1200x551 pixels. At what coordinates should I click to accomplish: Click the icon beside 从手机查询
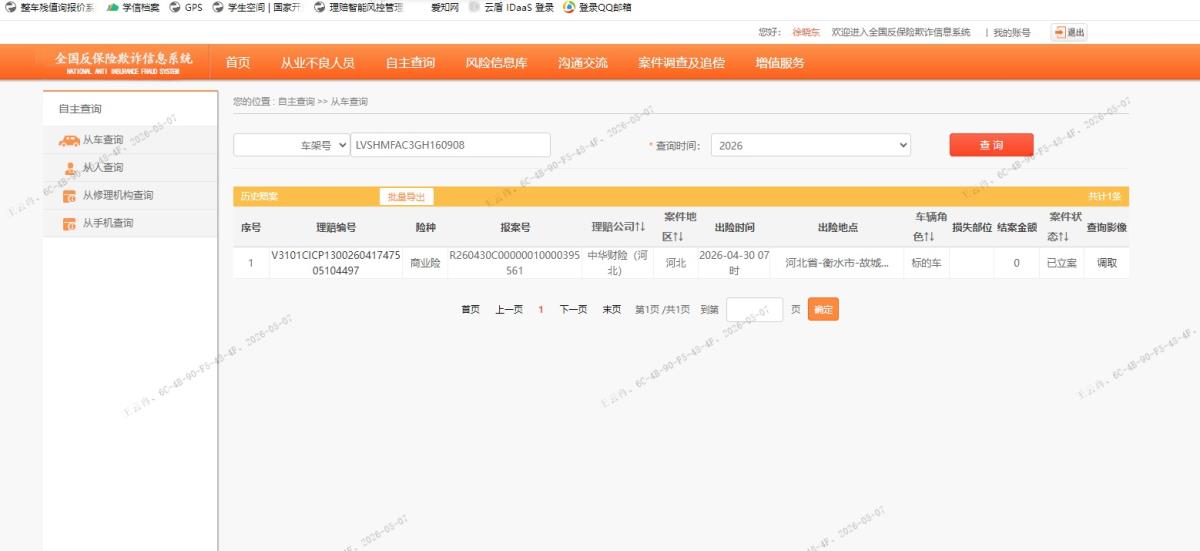[69, 224]
